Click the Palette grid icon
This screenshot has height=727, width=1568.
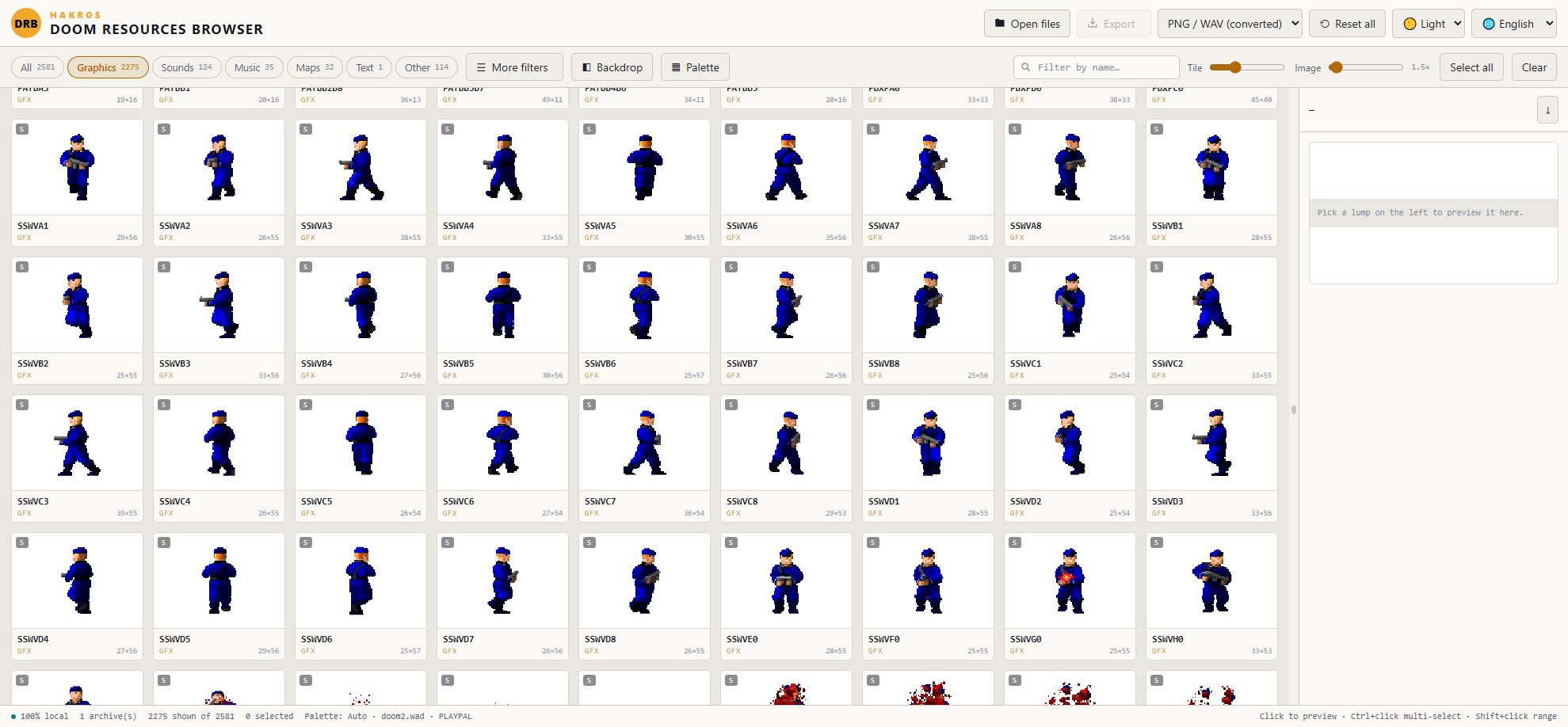676,67
